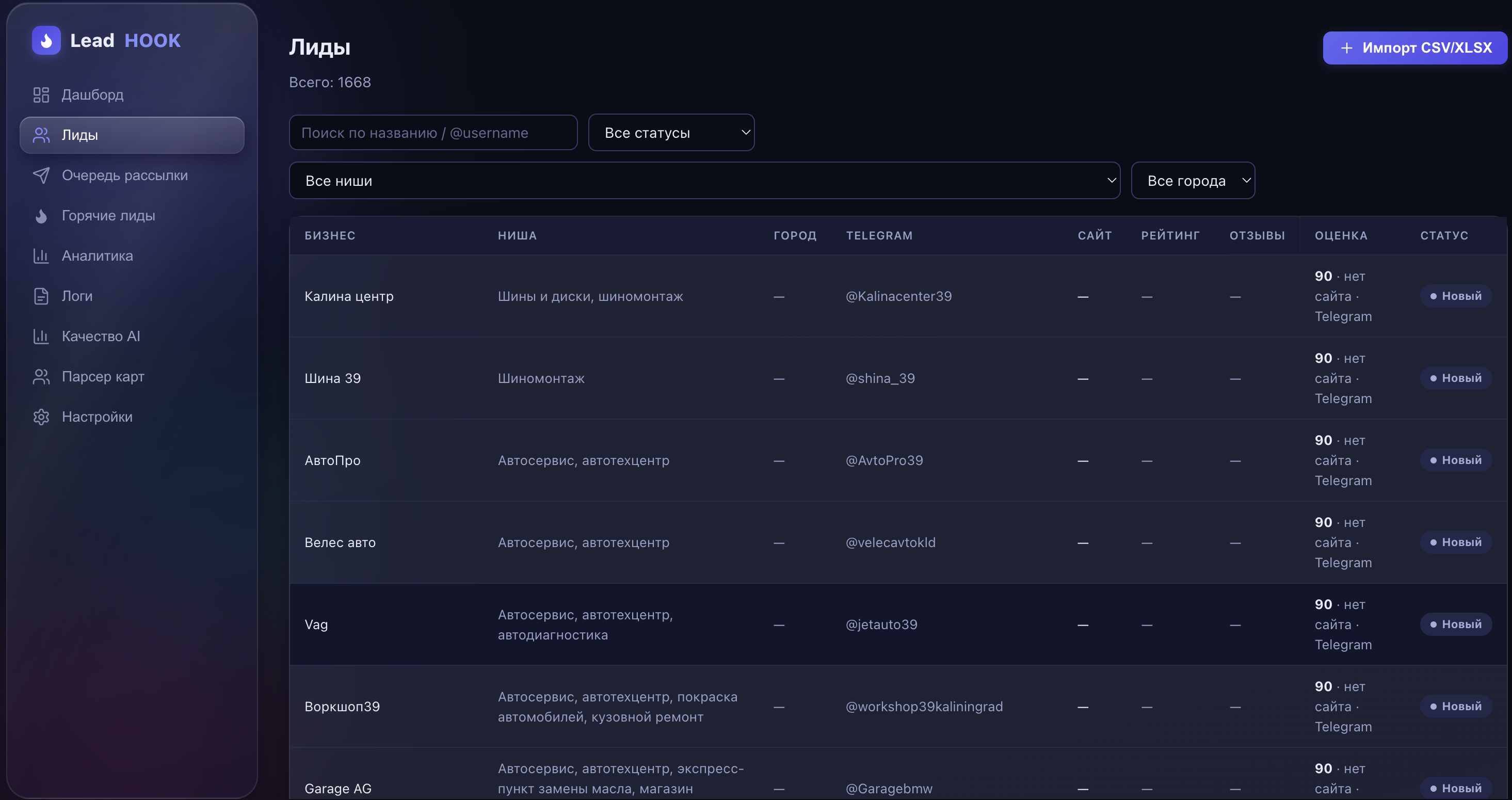Viewport: 1512px width, 800px height.
Task: Select the Шина 39 business name
Action: (x=333, y=378)
